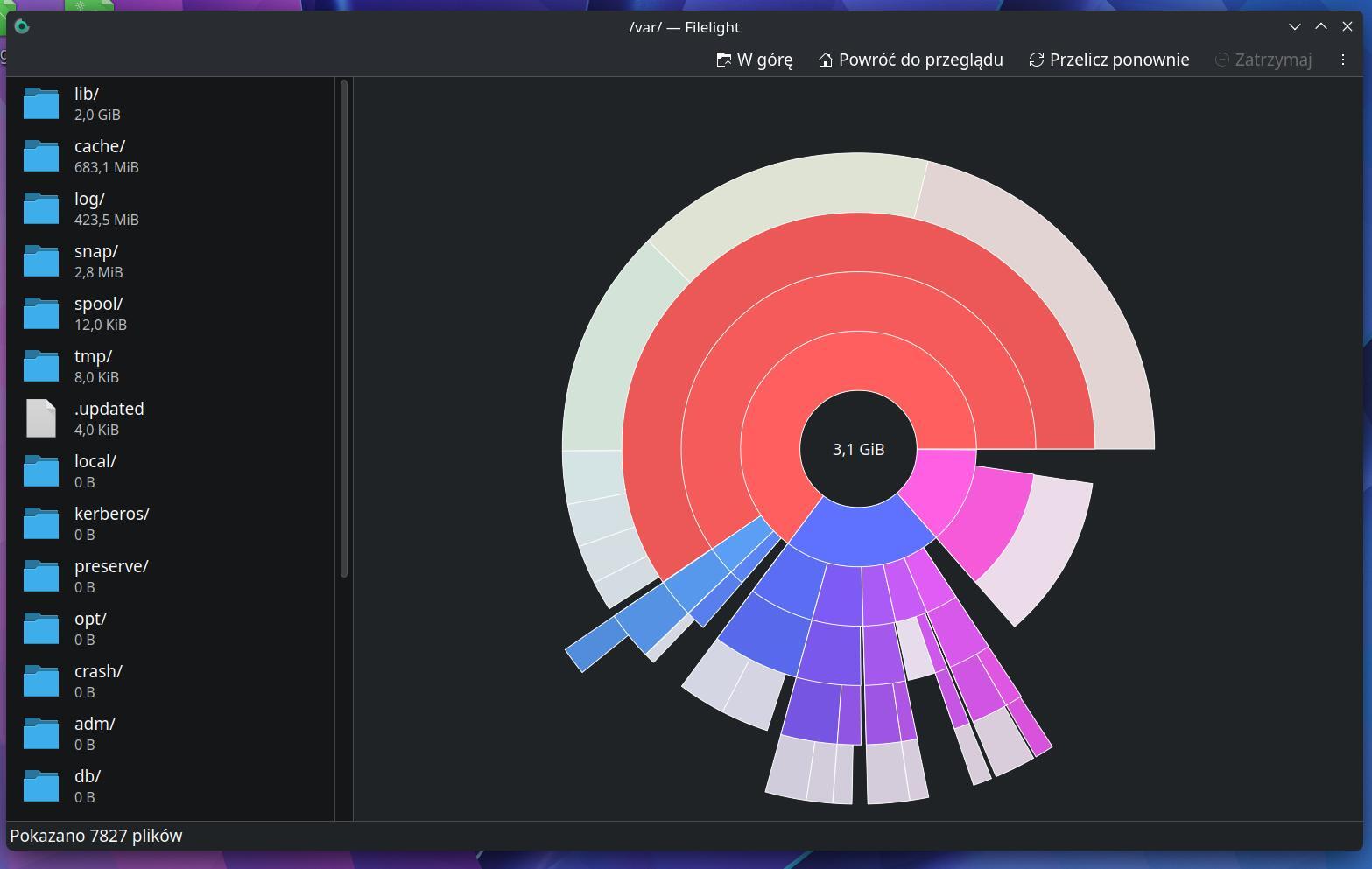
Task: Open the kebab overflow menu
Action: 1342,60
